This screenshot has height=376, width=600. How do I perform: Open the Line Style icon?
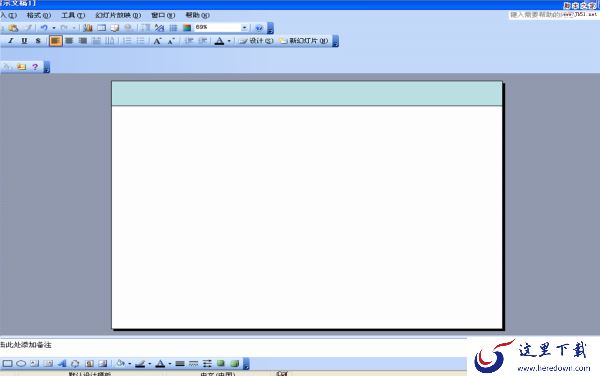coord(180,363)
